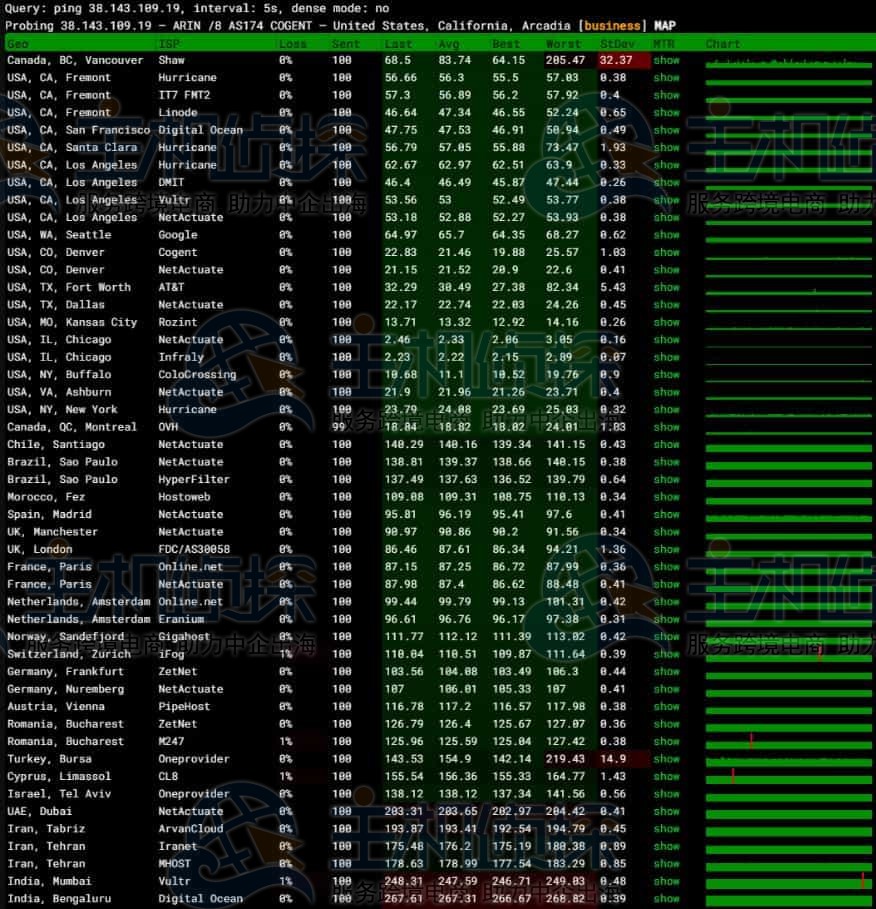Screen dimensions: 876x909
Task: Select the 'iFog' ISP cell
Action: point(172,655)
